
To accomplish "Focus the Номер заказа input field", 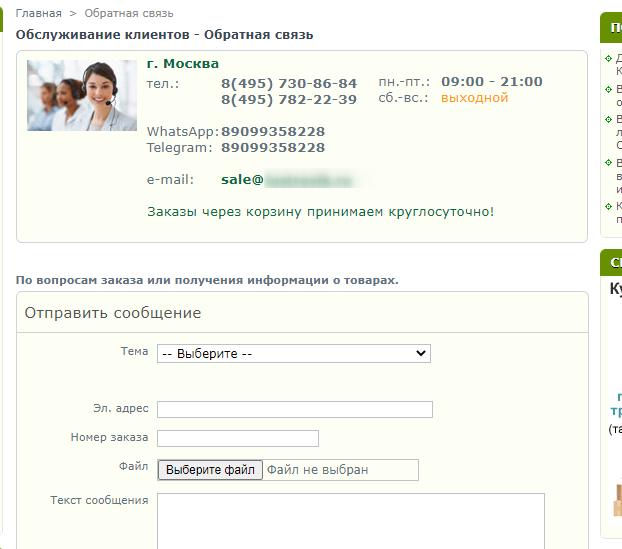I will tap(238, 438).
